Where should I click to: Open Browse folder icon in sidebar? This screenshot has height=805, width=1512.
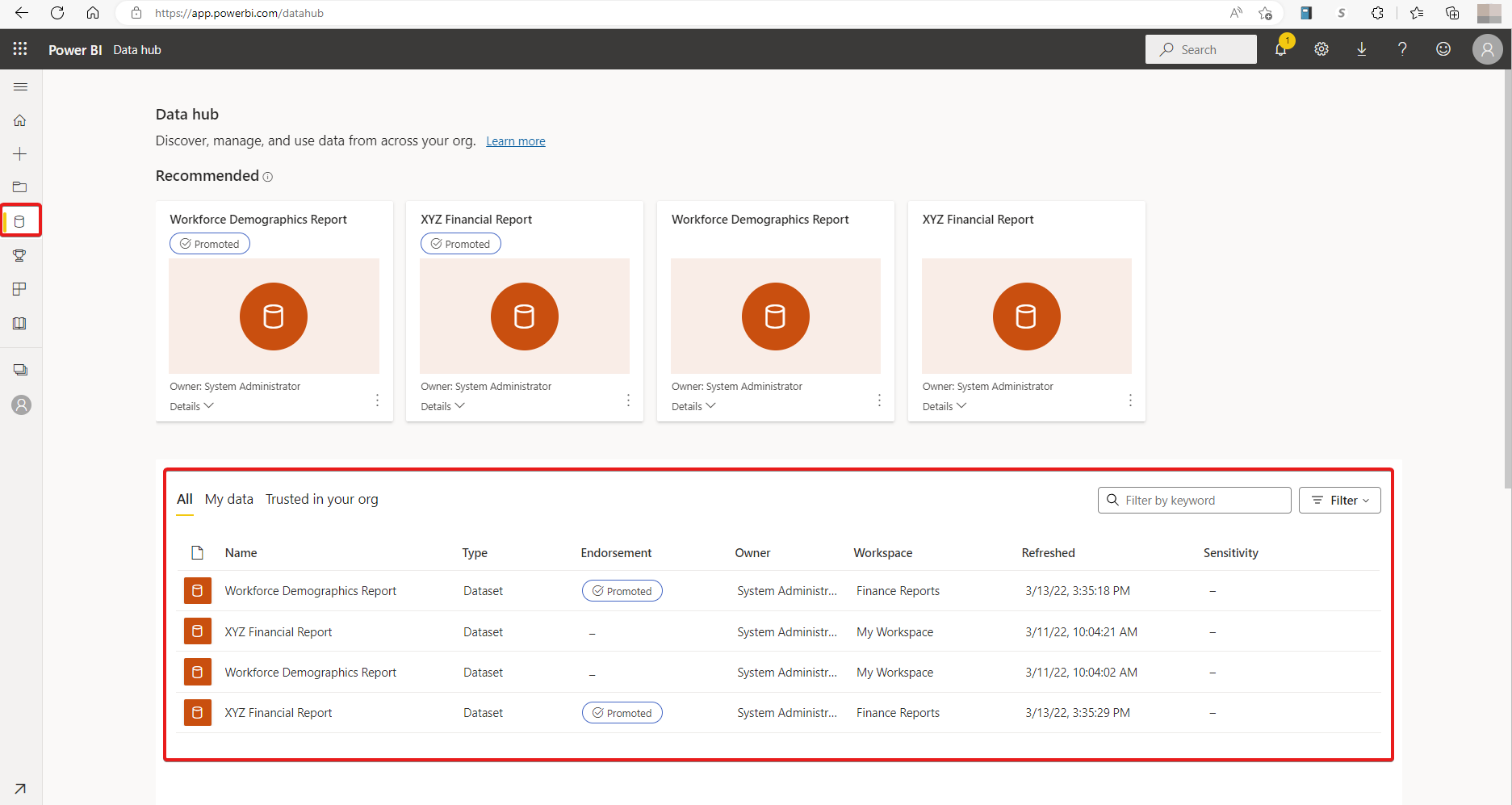click(20, 187)
